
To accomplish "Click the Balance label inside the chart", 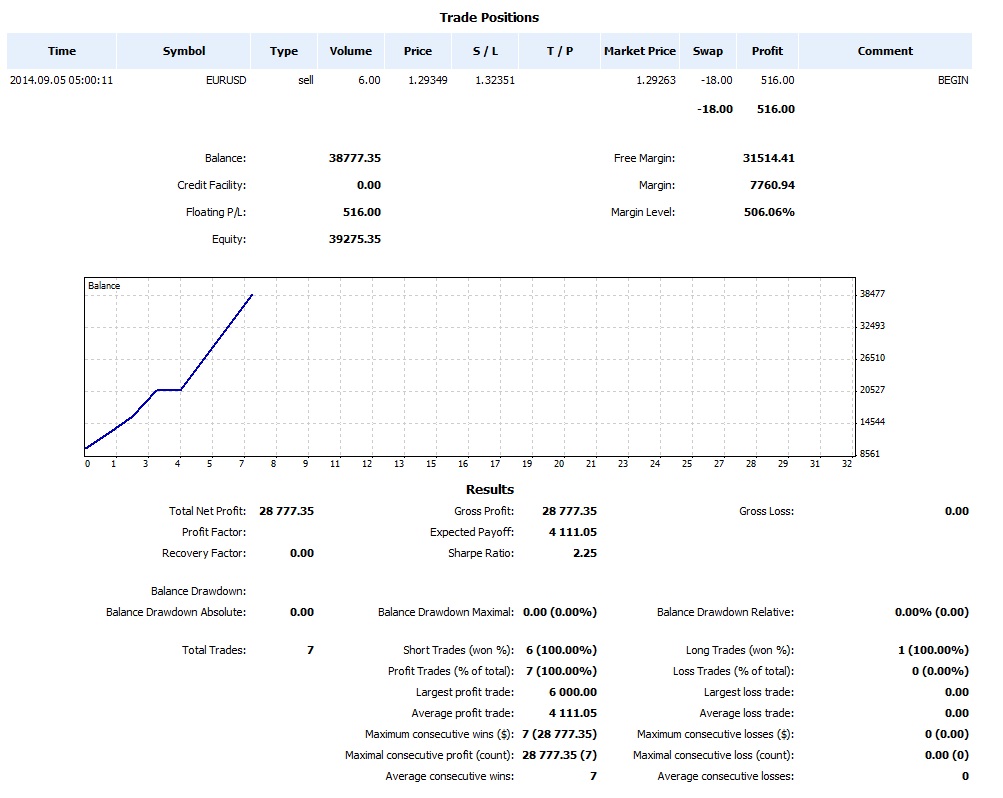I will click(104, 286).
